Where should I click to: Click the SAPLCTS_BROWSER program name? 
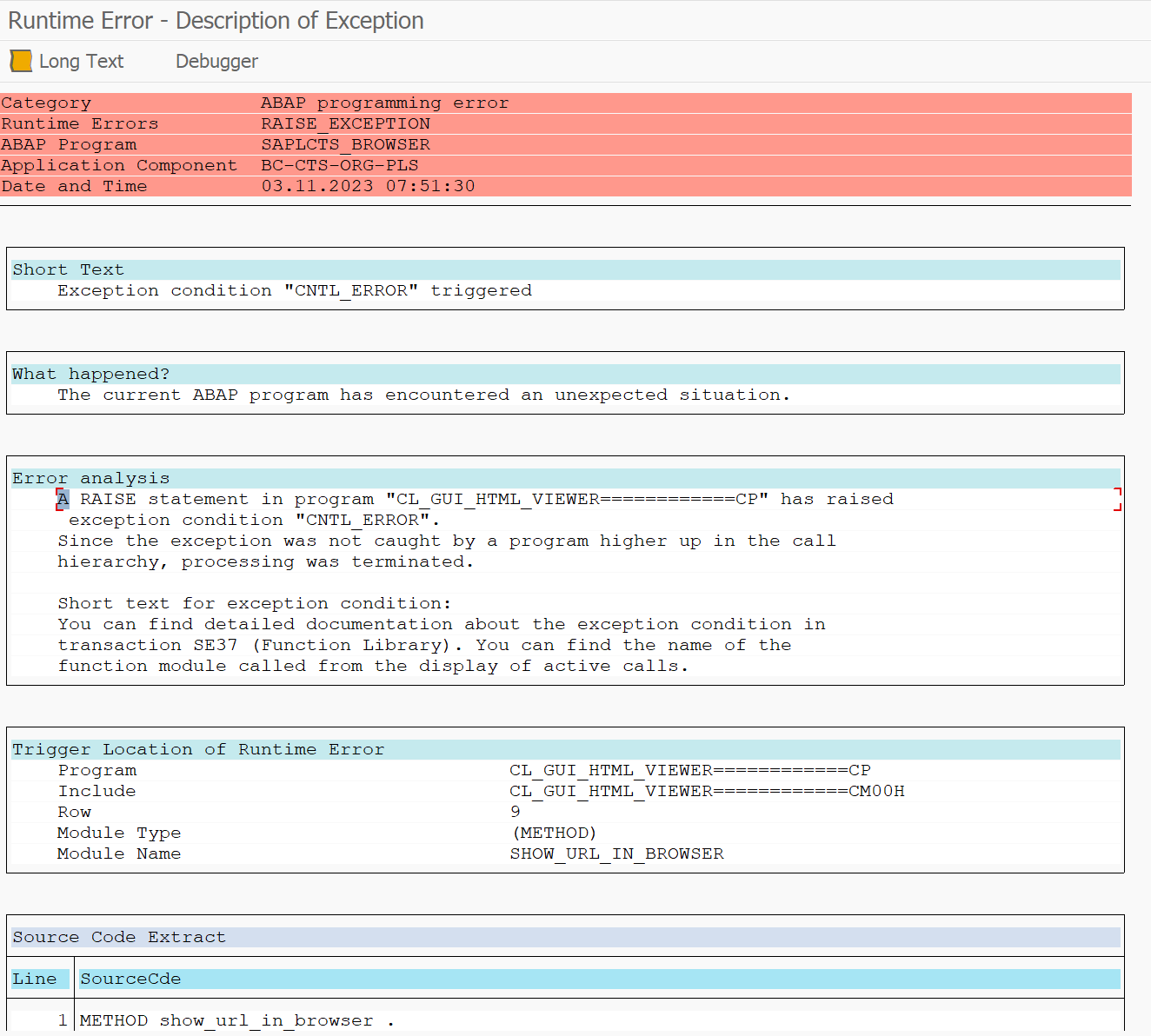coord(346,144)
